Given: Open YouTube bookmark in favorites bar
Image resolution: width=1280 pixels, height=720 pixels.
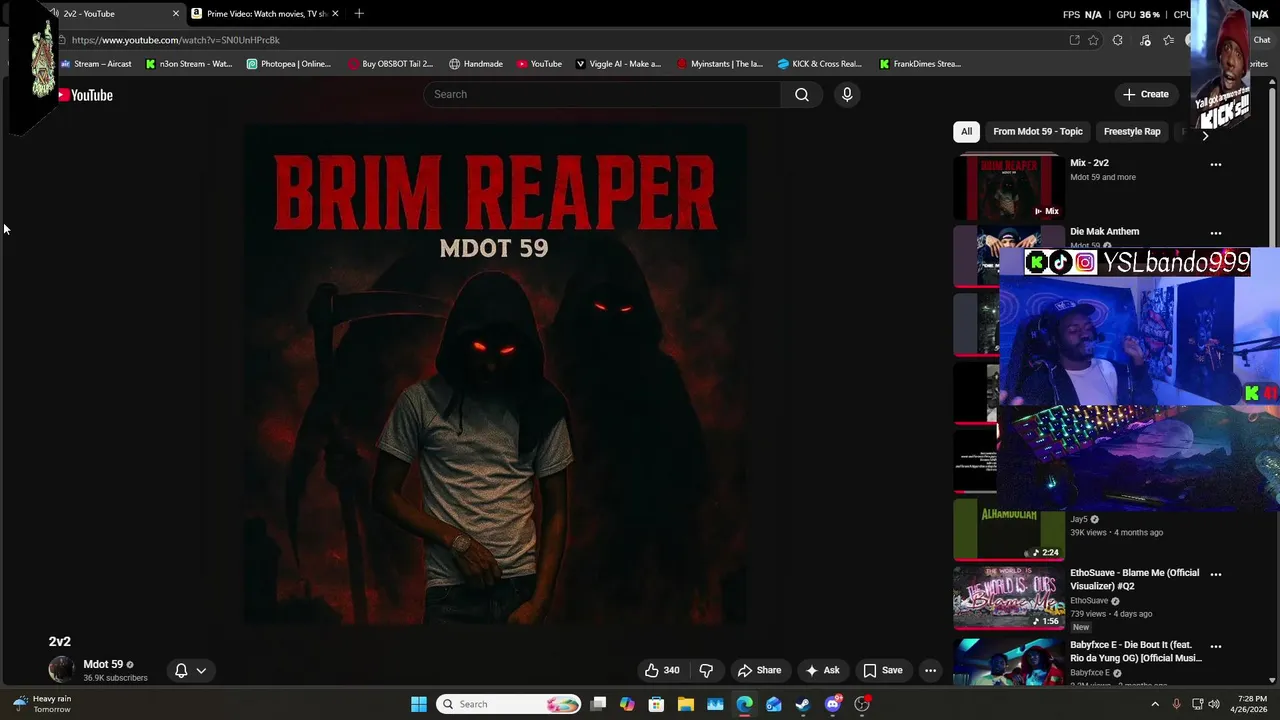Looking at the screenshot, I should (x=539, y=64).
